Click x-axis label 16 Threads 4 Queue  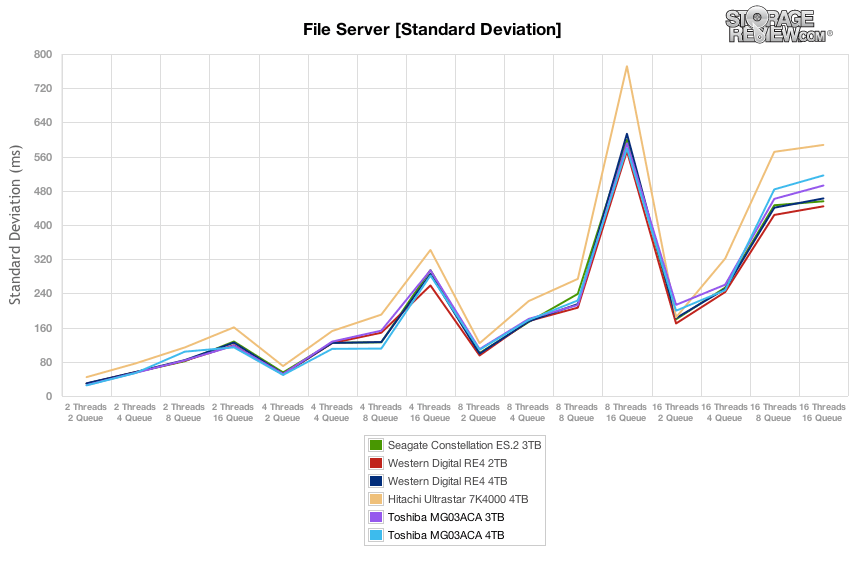724,413
